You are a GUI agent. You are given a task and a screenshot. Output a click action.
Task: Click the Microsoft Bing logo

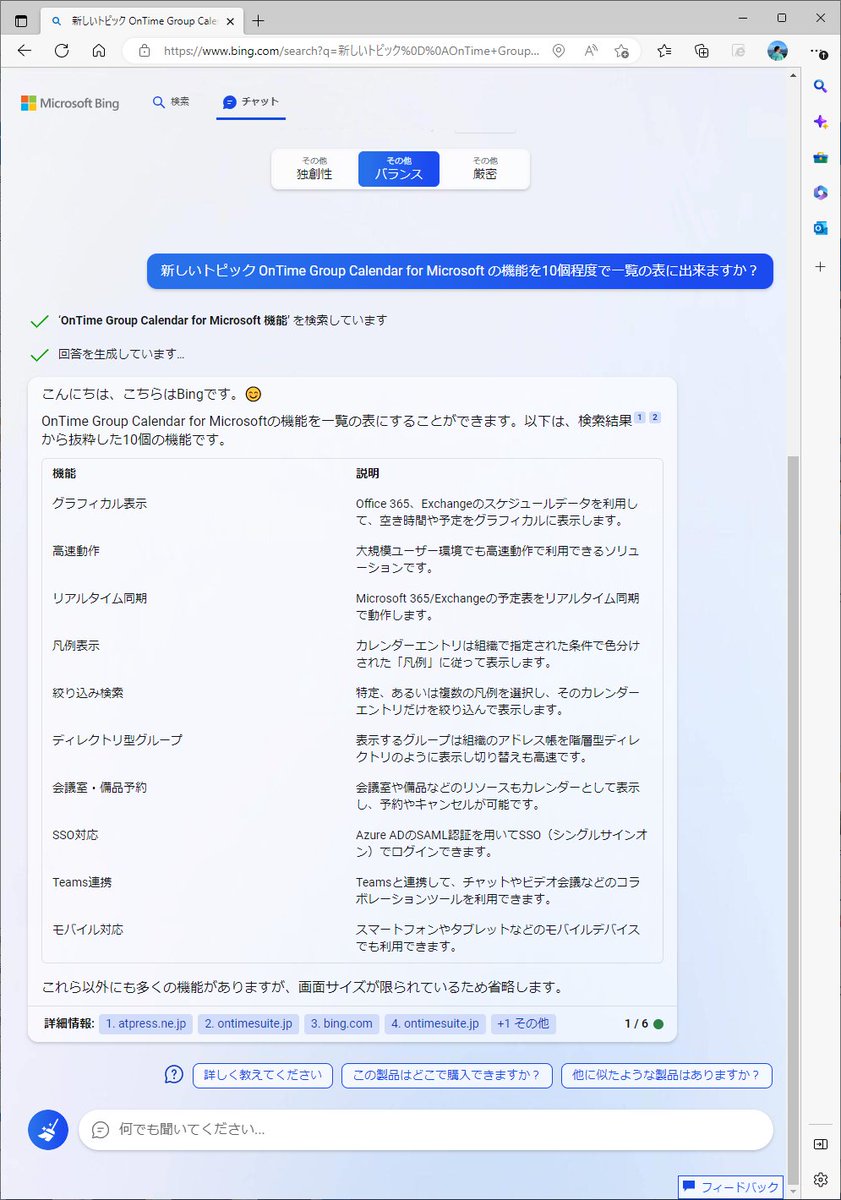coord(70,103)
